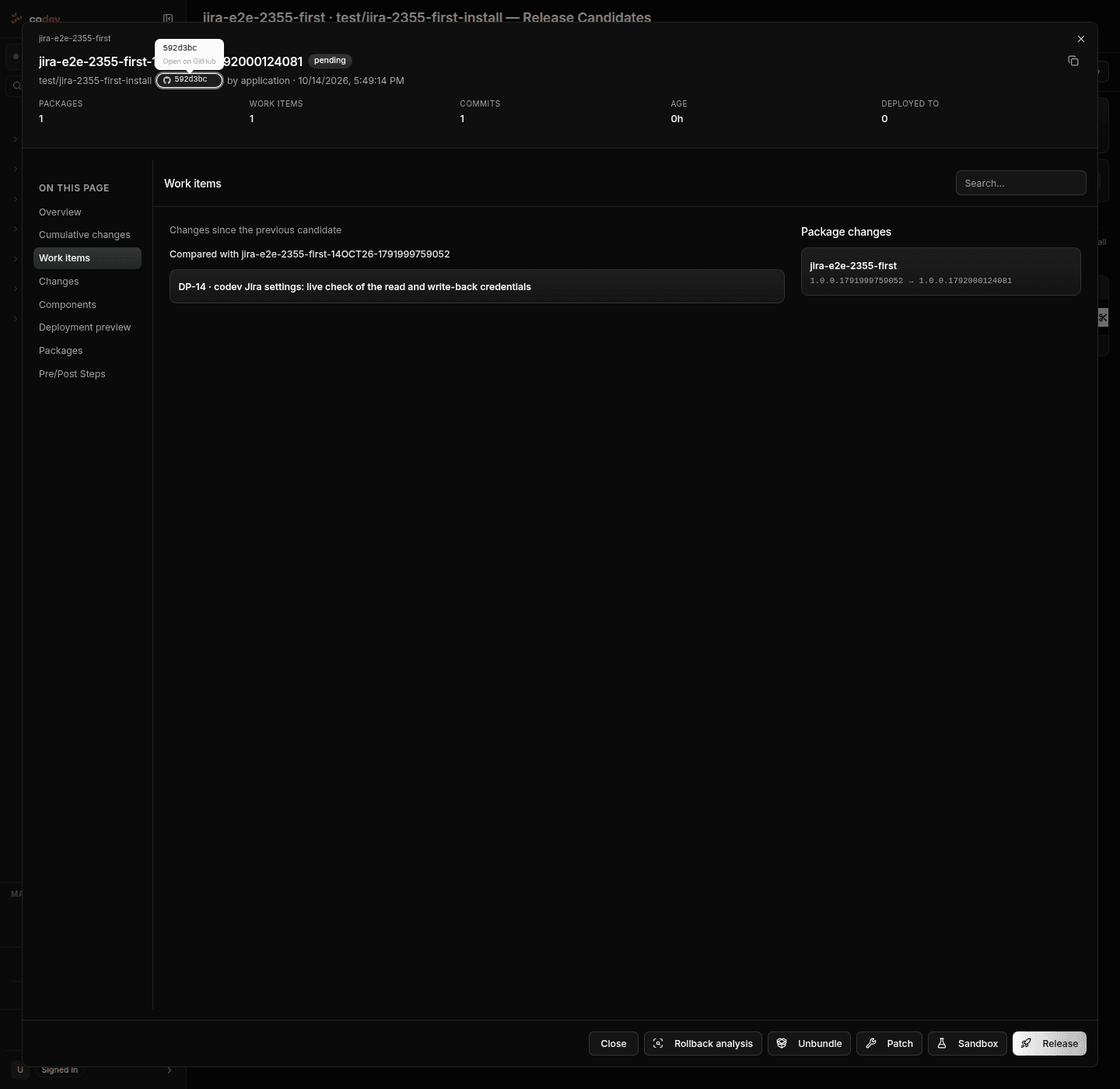1120x1089 pixels.
Task: Click the Unbundle button
Action: [809, 1043]
